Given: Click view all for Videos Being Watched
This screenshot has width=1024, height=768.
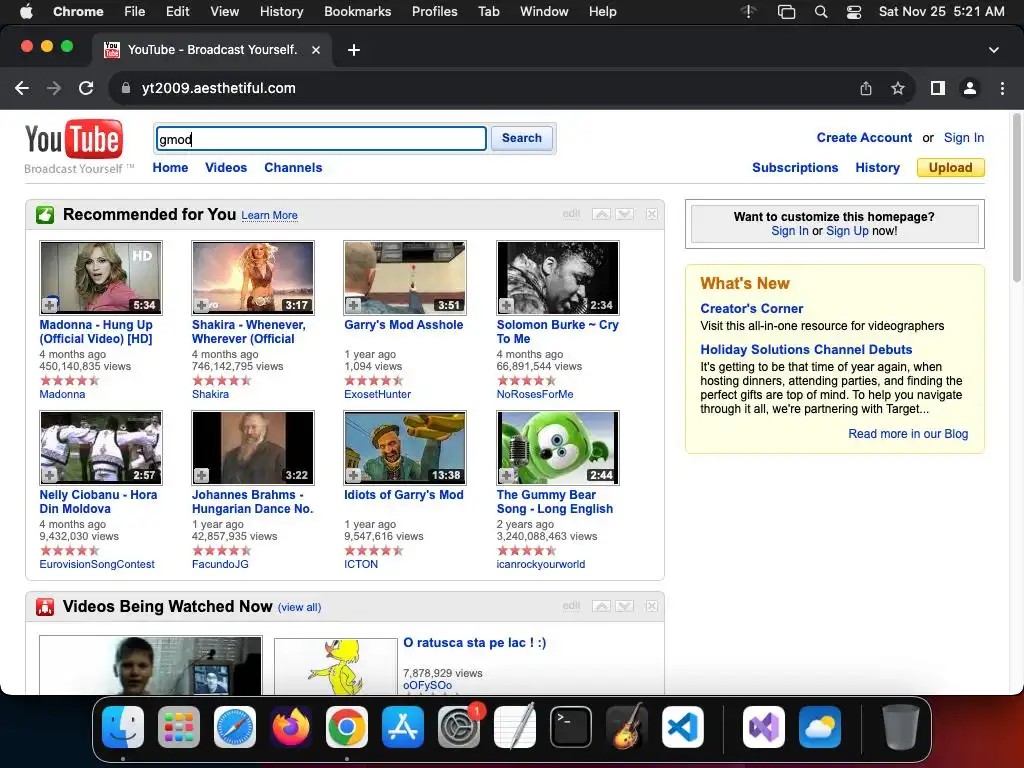Looking at the screenshot, I should tap(299, 607).
